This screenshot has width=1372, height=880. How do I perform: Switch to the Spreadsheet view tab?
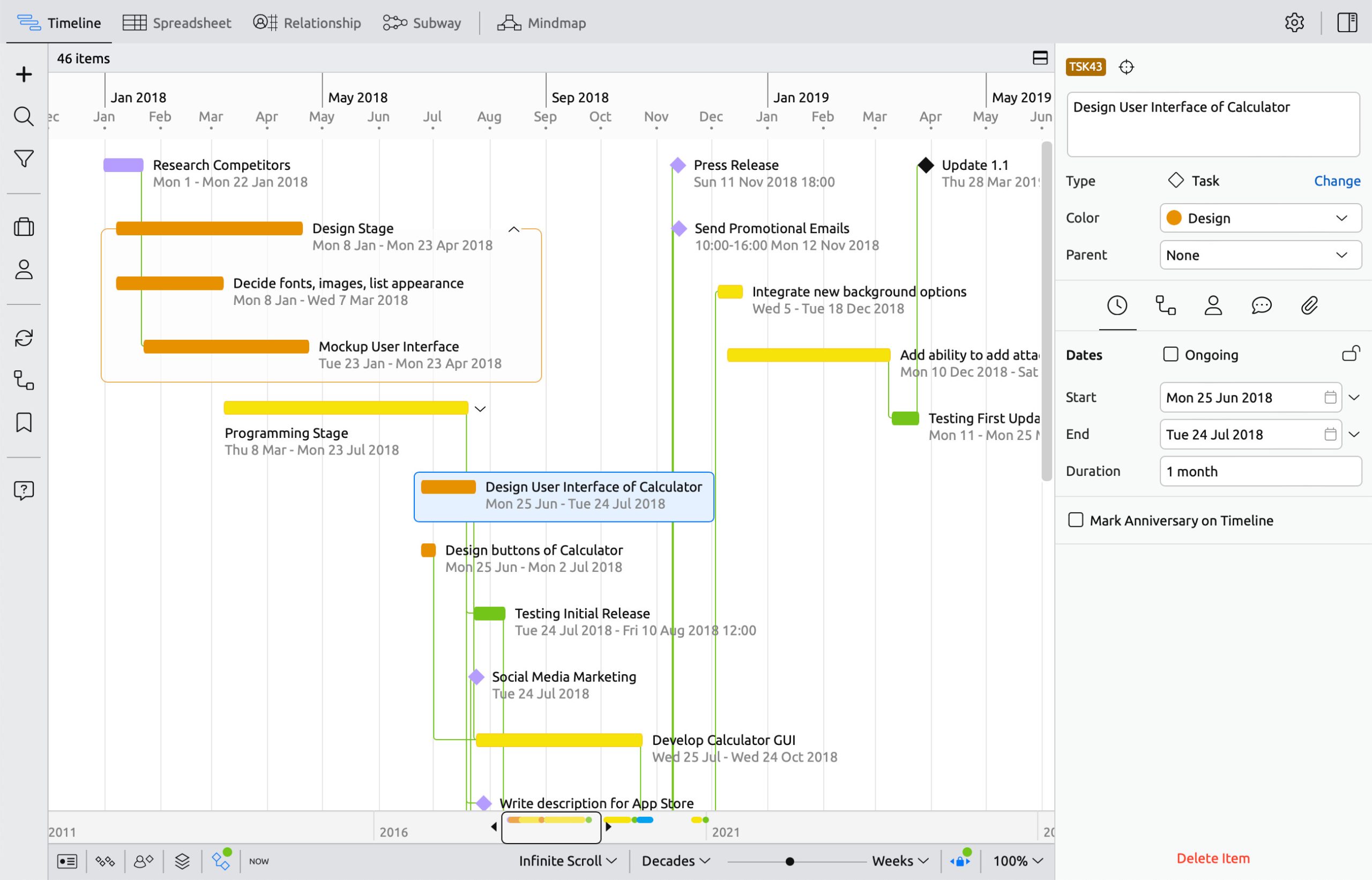pos(176,23)
